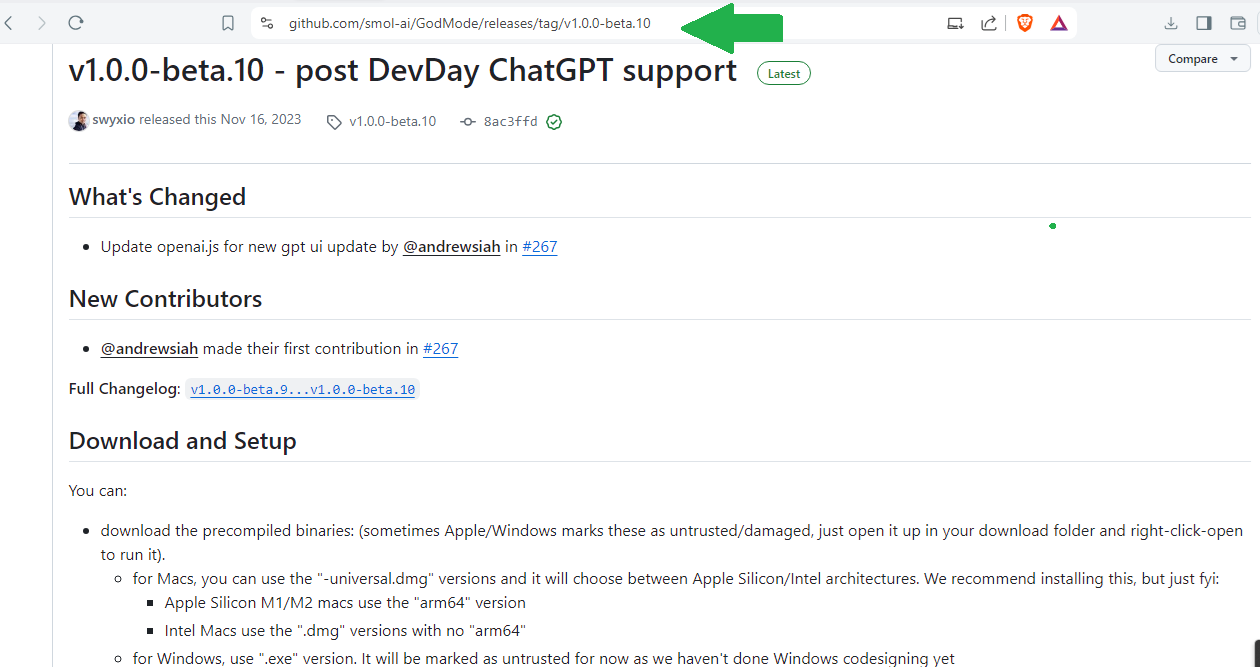The height and width of the screenshot is (667, 1260).
Task: Open v1.0.0-beta.9...v1.0.0-beta.10 changelog link
Action: [x=303, y=390]
